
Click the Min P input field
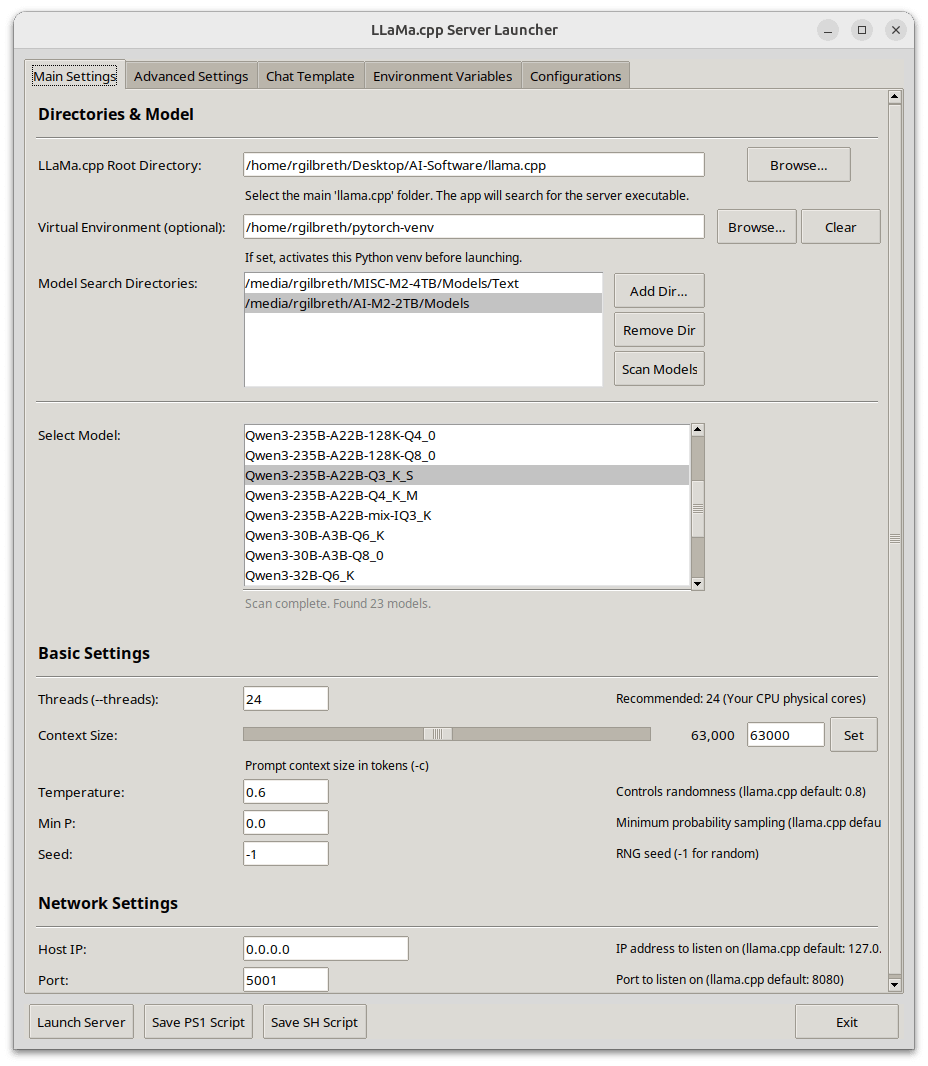pyautogui.click(x=286, y=823)
